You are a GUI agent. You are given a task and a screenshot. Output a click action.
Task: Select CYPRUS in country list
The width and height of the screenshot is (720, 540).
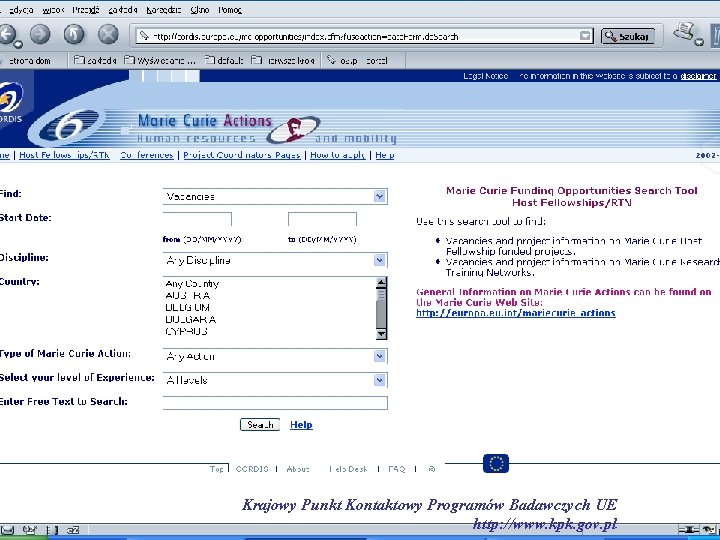[186, 332]
